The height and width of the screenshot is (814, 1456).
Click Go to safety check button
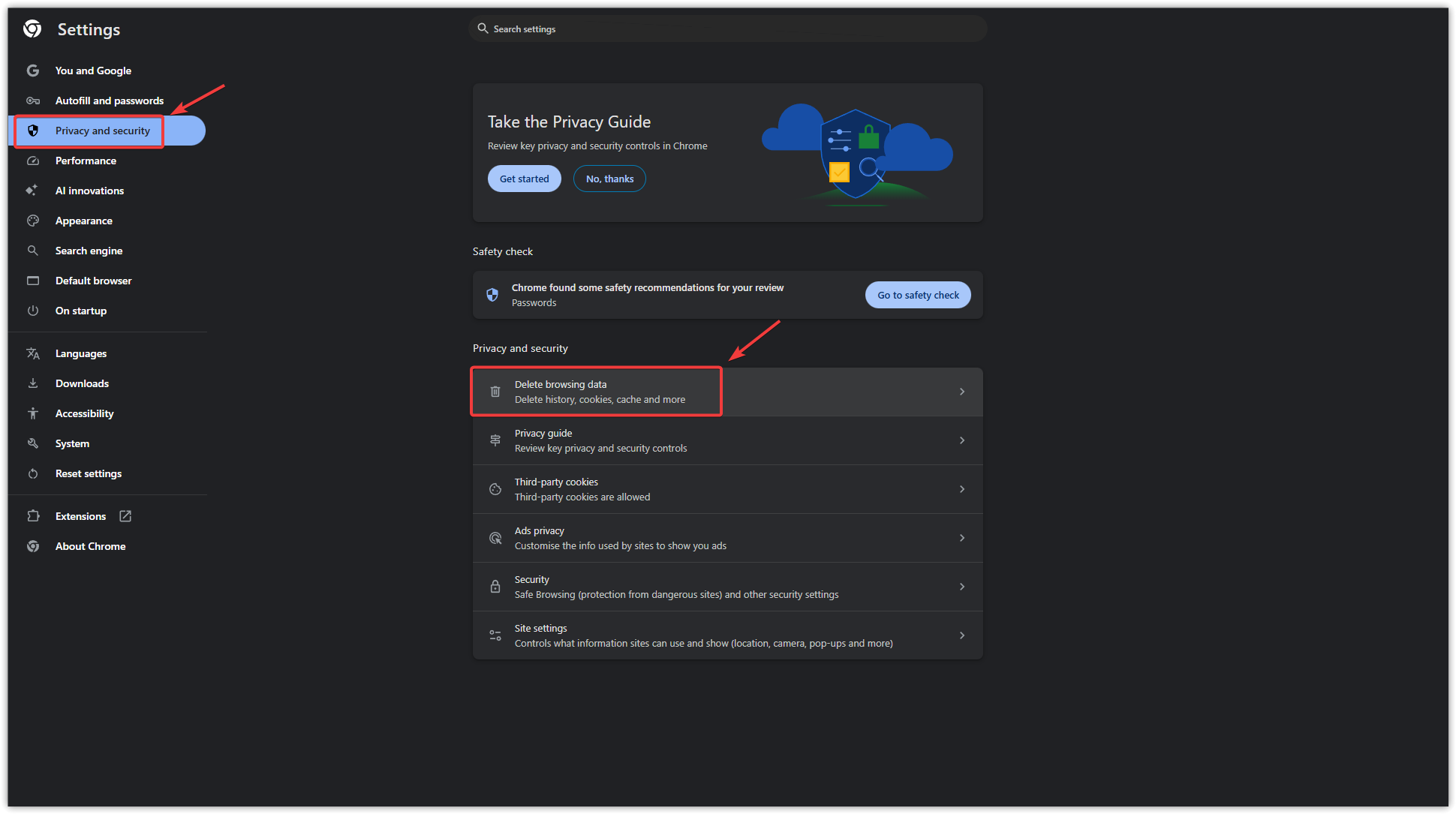tap(918, 295)
